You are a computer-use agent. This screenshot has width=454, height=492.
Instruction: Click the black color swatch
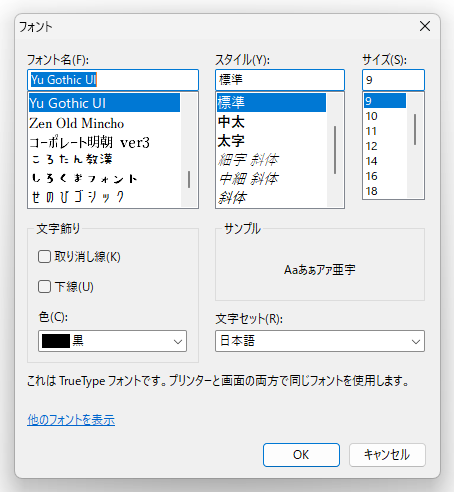56,341
